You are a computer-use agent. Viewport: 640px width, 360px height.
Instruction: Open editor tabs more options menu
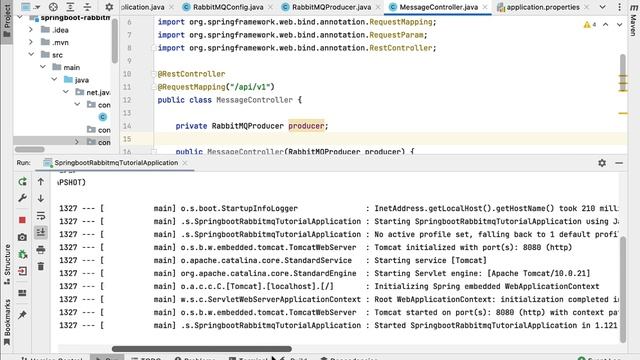coord(620,7)
